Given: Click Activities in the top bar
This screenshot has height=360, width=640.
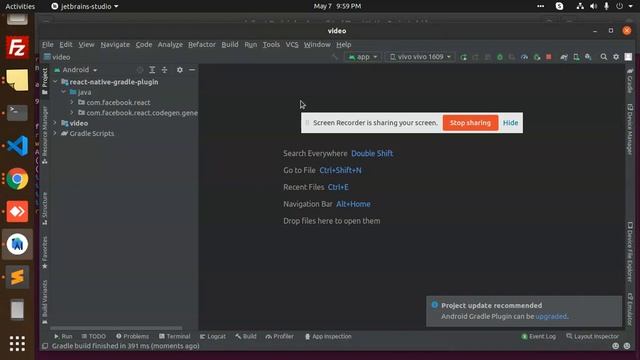Looking at the screenshot, I should coord(20,6).
